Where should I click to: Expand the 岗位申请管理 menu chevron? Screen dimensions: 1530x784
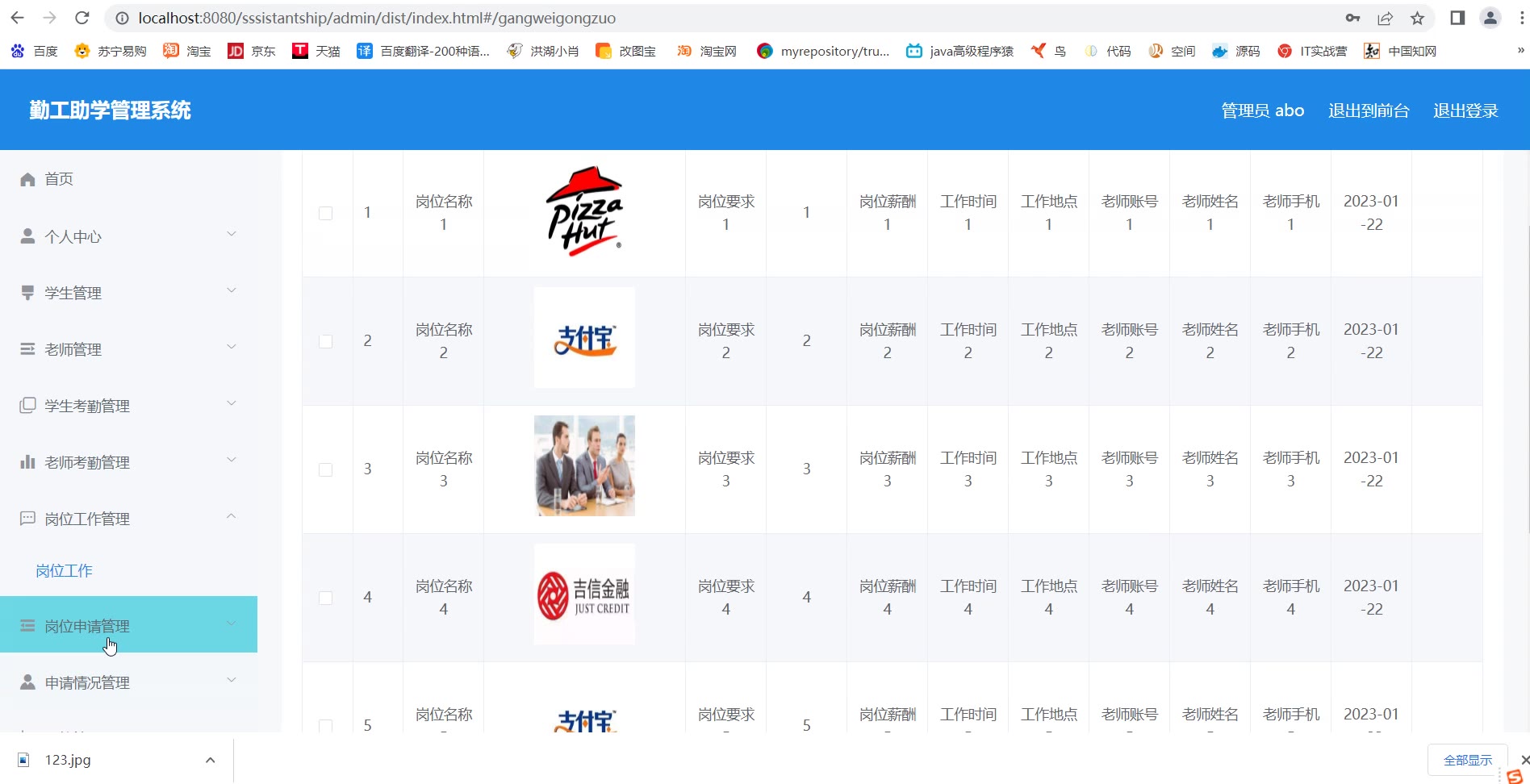(x=232, y=623)
